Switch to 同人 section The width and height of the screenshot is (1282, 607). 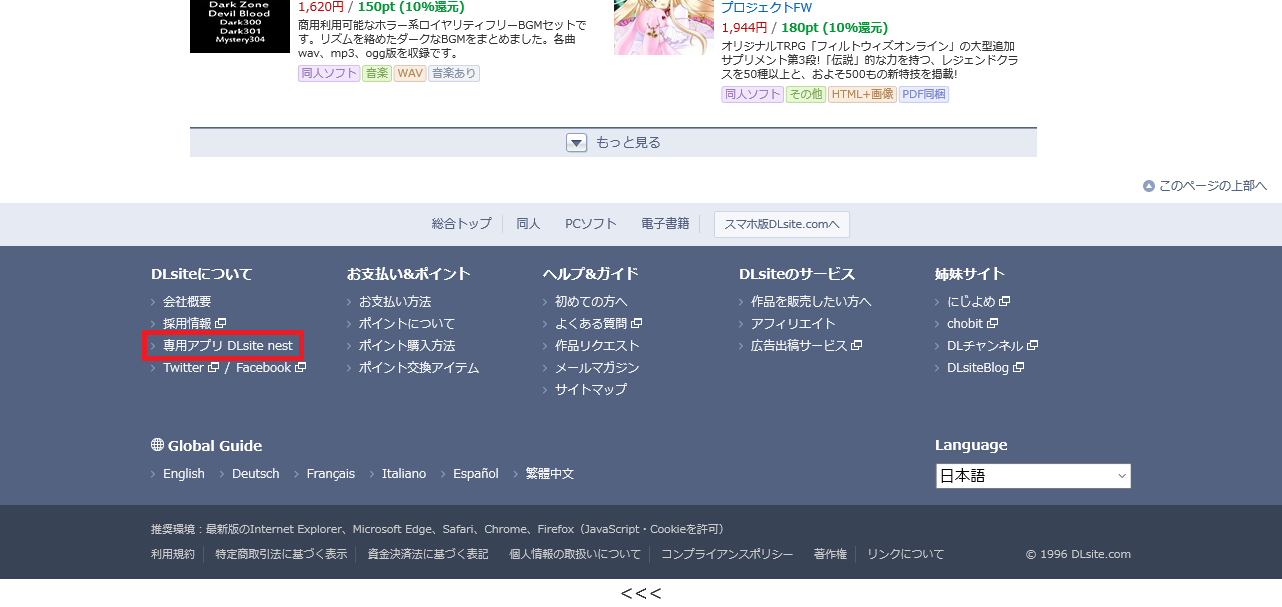(528, 224)
